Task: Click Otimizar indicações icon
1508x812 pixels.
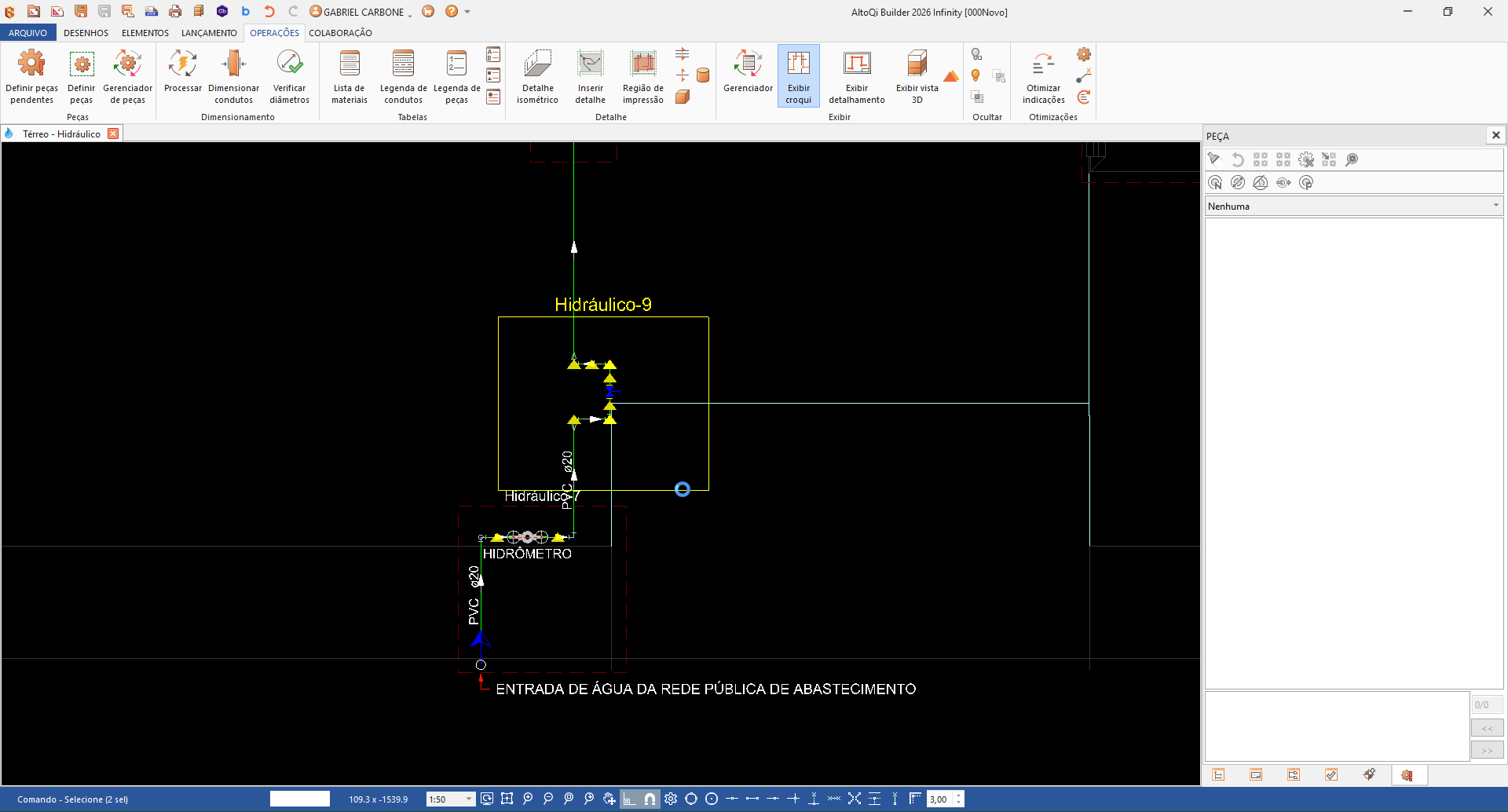Action: point(1043,75)
